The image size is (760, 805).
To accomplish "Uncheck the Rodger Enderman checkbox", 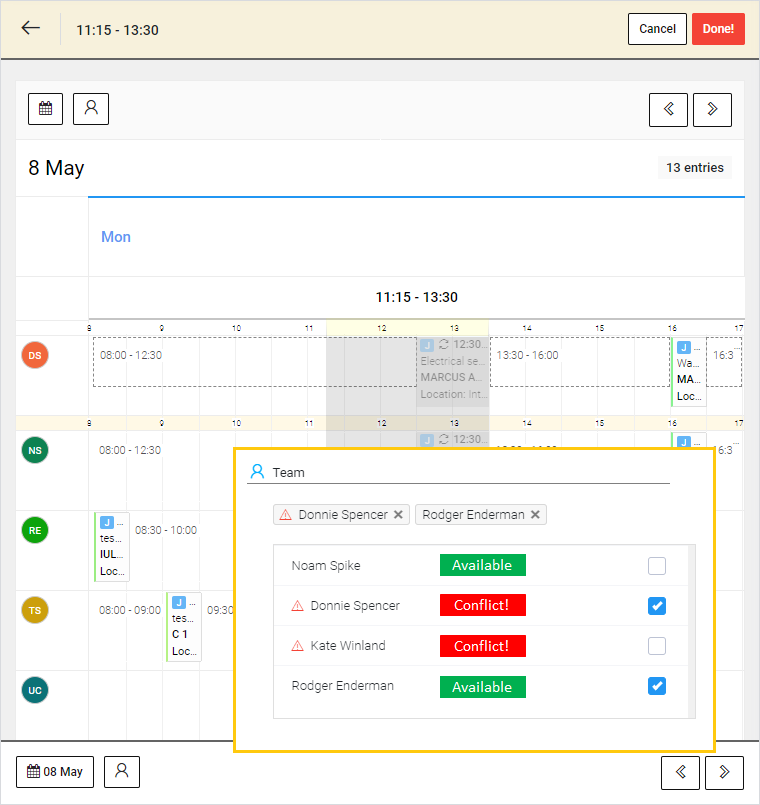I will 656,686.
